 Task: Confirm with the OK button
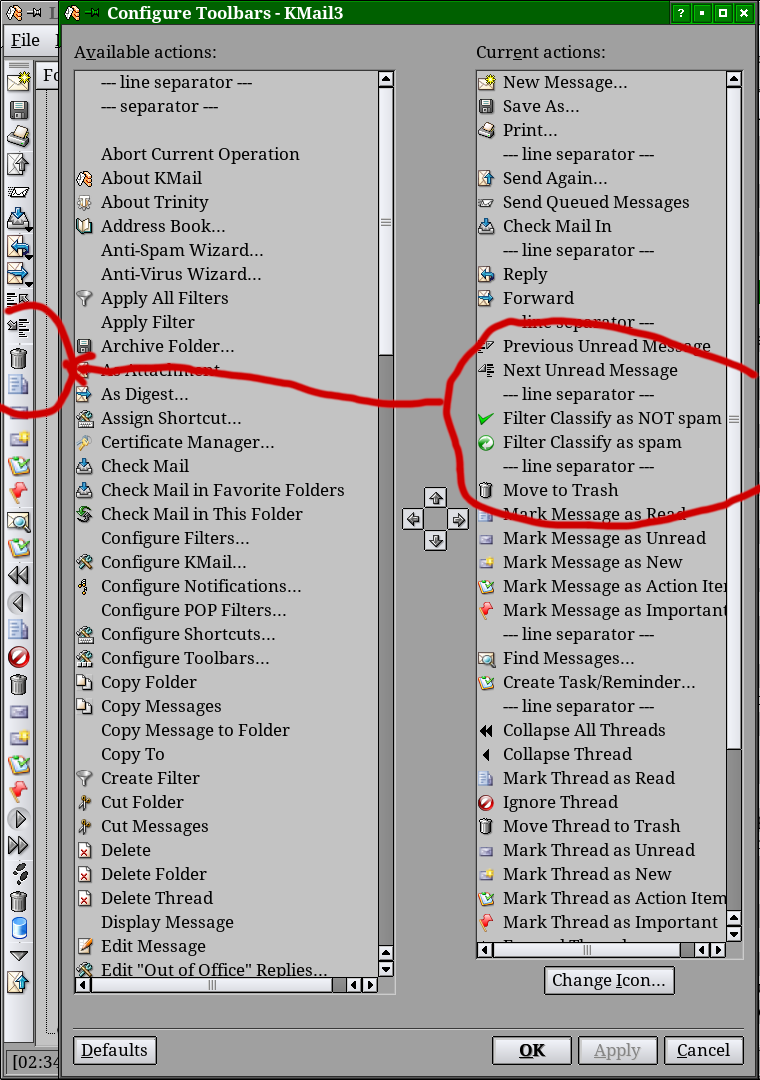pyautogui.click(x=532, y=1050)
